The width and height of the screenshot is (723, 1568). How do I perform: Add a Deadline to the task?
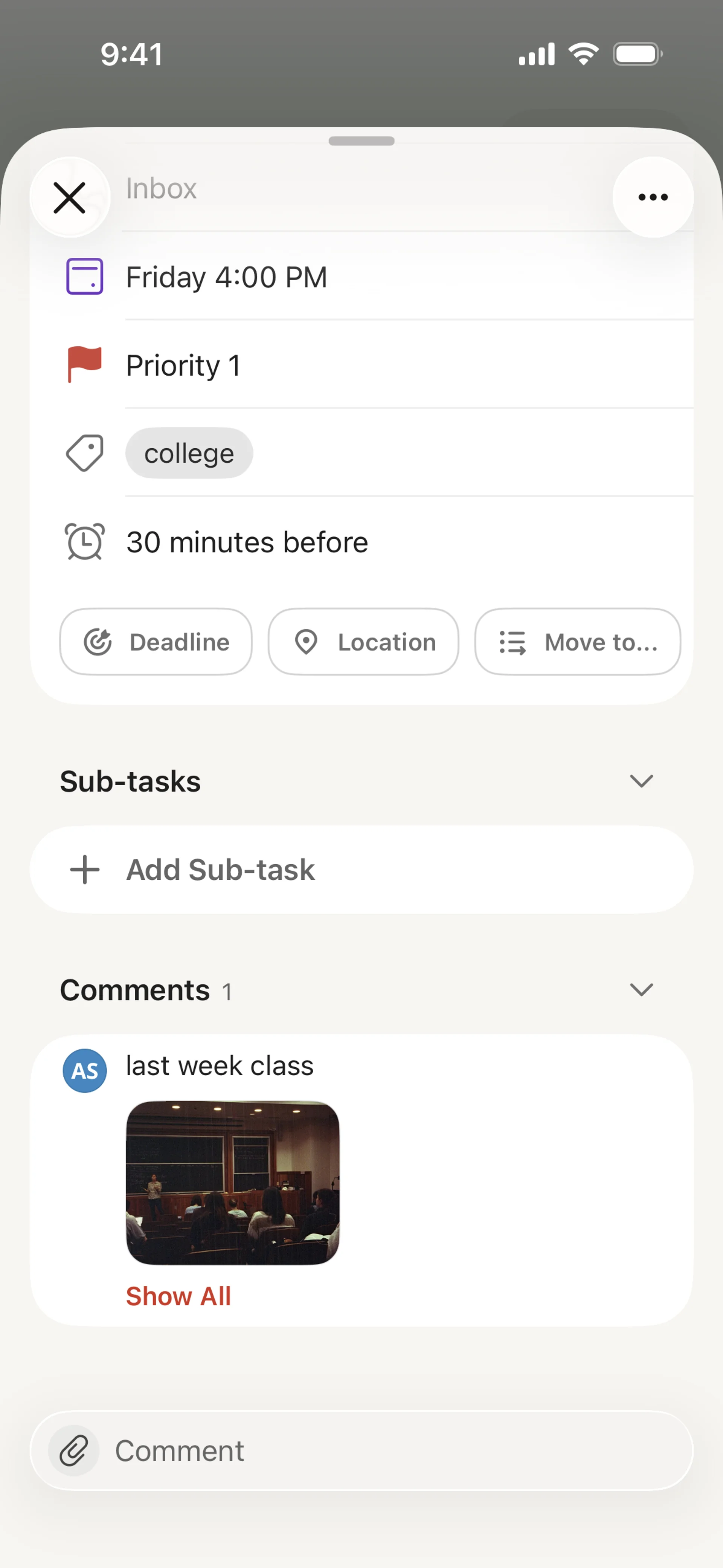coord(156,642)
